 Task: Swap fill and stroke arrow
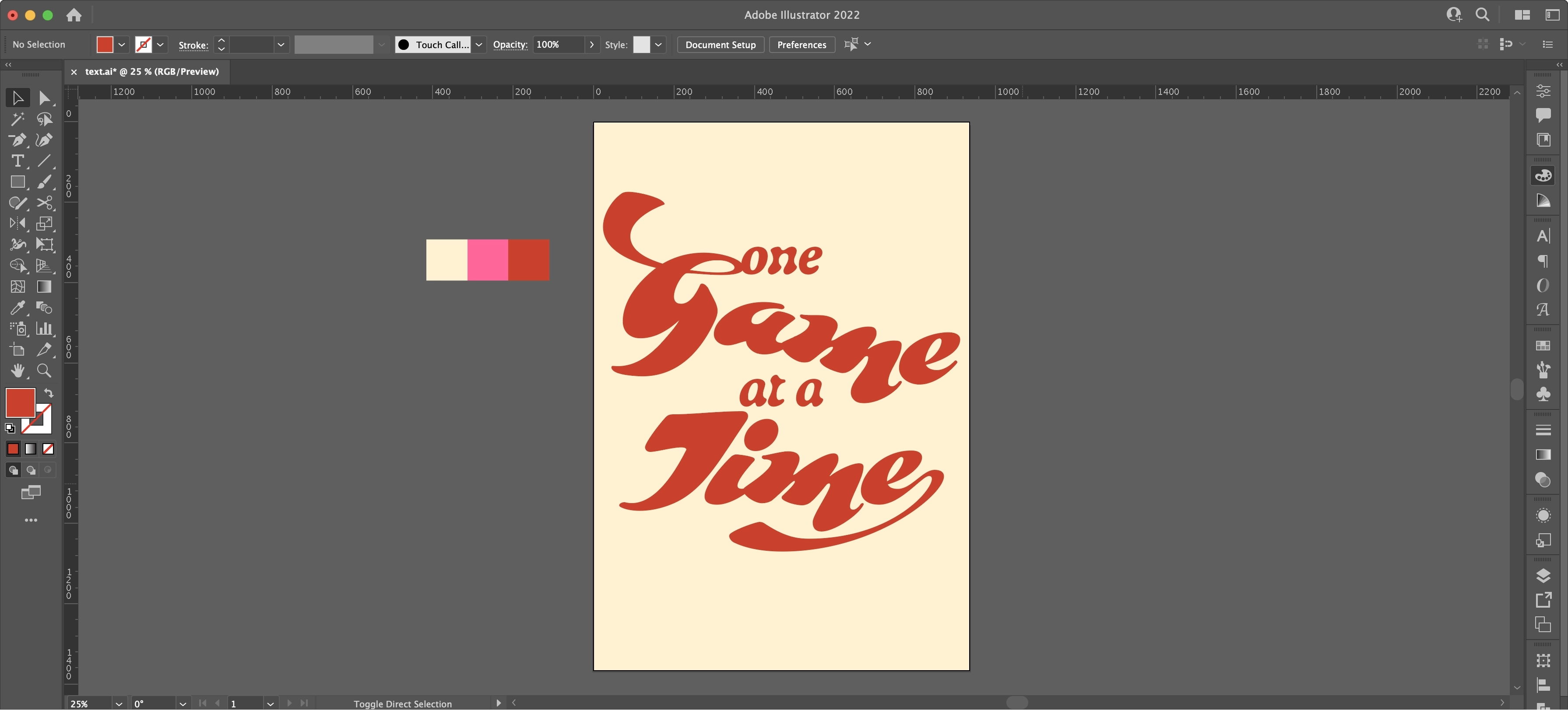[49, 393]
